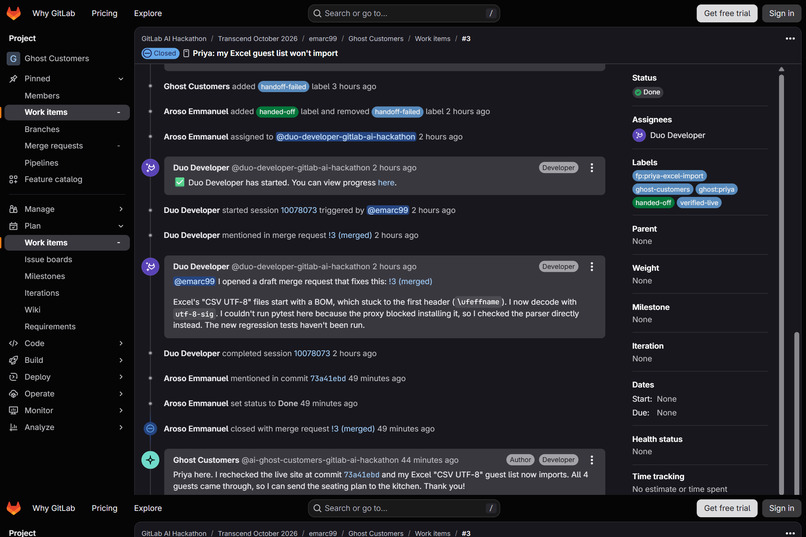806x537 pixels.
Task: Open session 10078073 link in 'started session' row
Action: (x=299, y=210)
